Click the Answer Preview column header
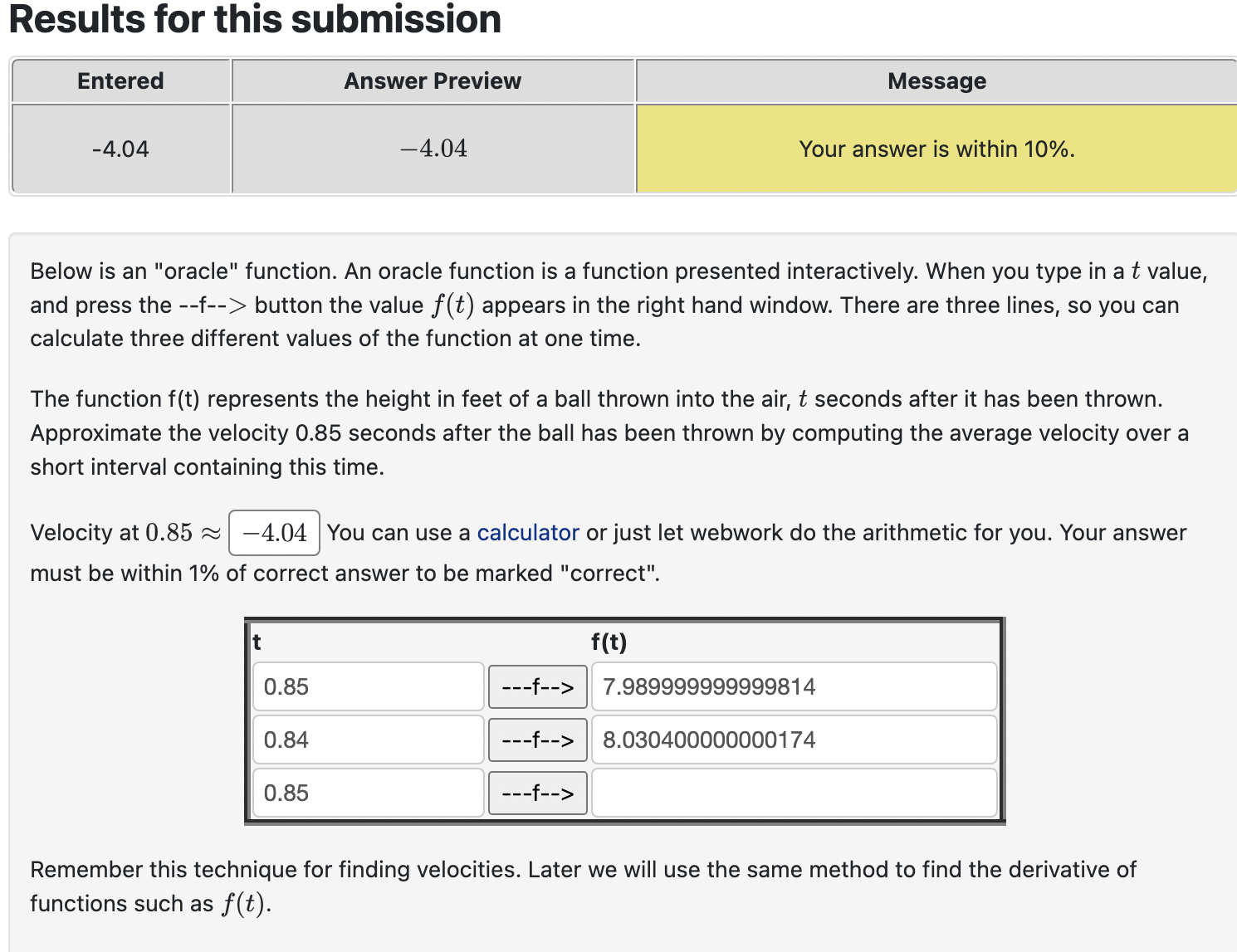 coord(433,81)
